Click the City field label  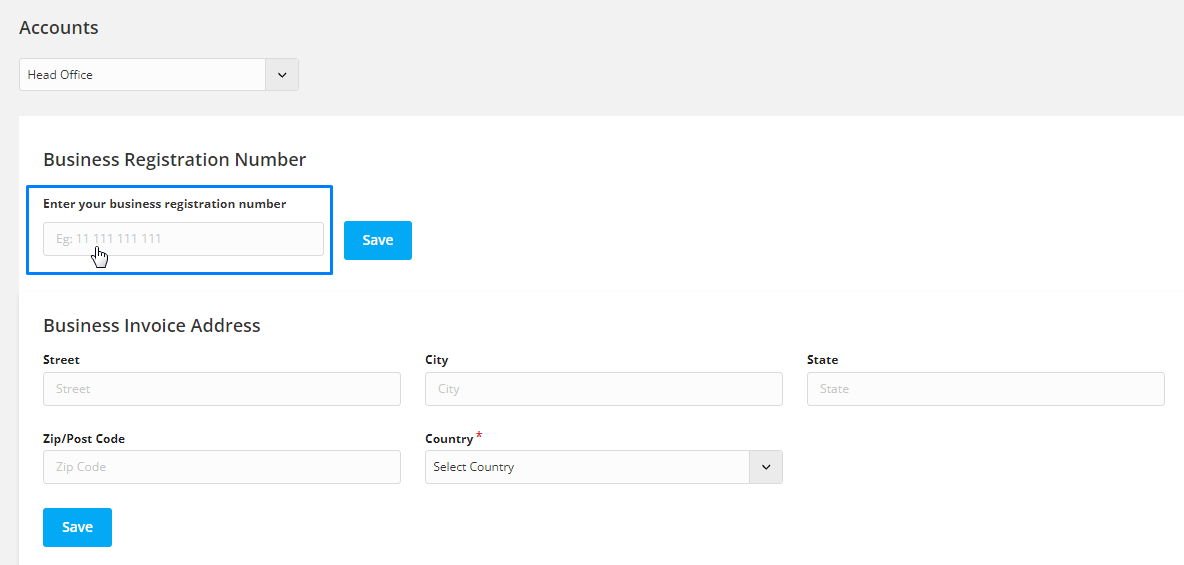436,360
